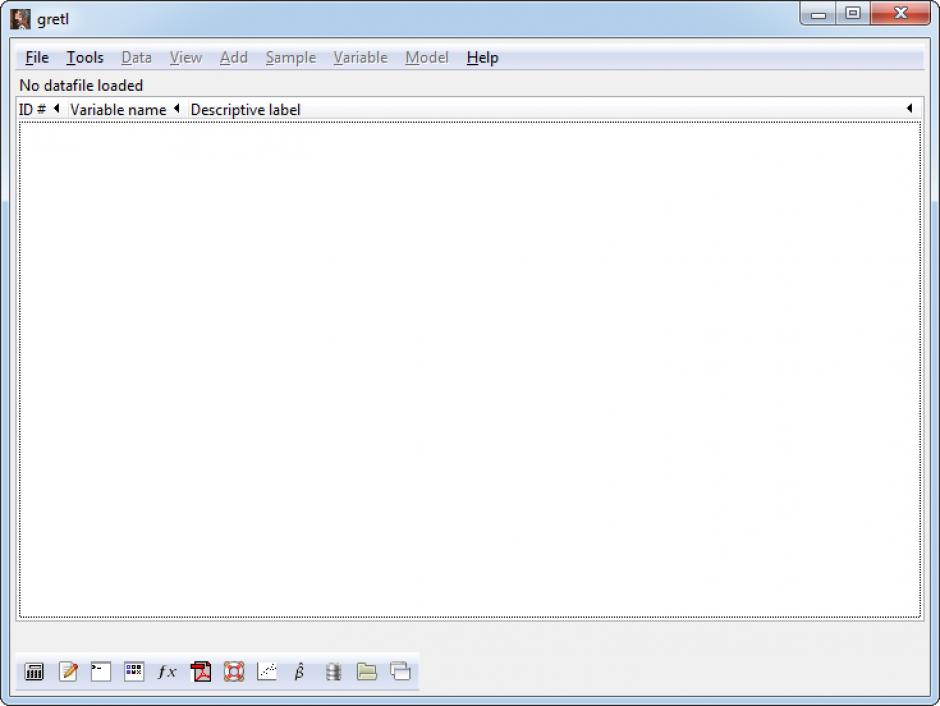Click the empty variable list area
The width and height of the screenshot is (940, 706).
(x=469, y=369)
